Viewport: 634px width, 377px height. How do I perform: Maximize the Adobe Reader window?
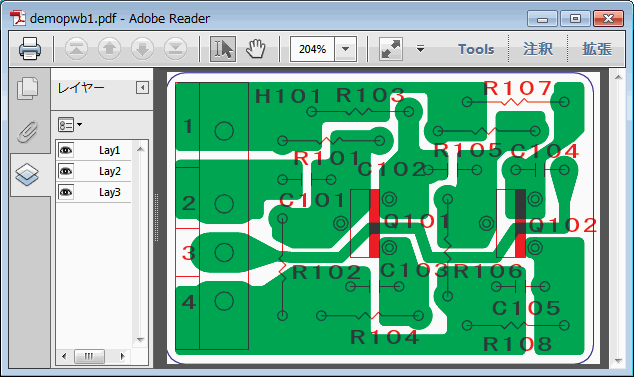[575, 19]
